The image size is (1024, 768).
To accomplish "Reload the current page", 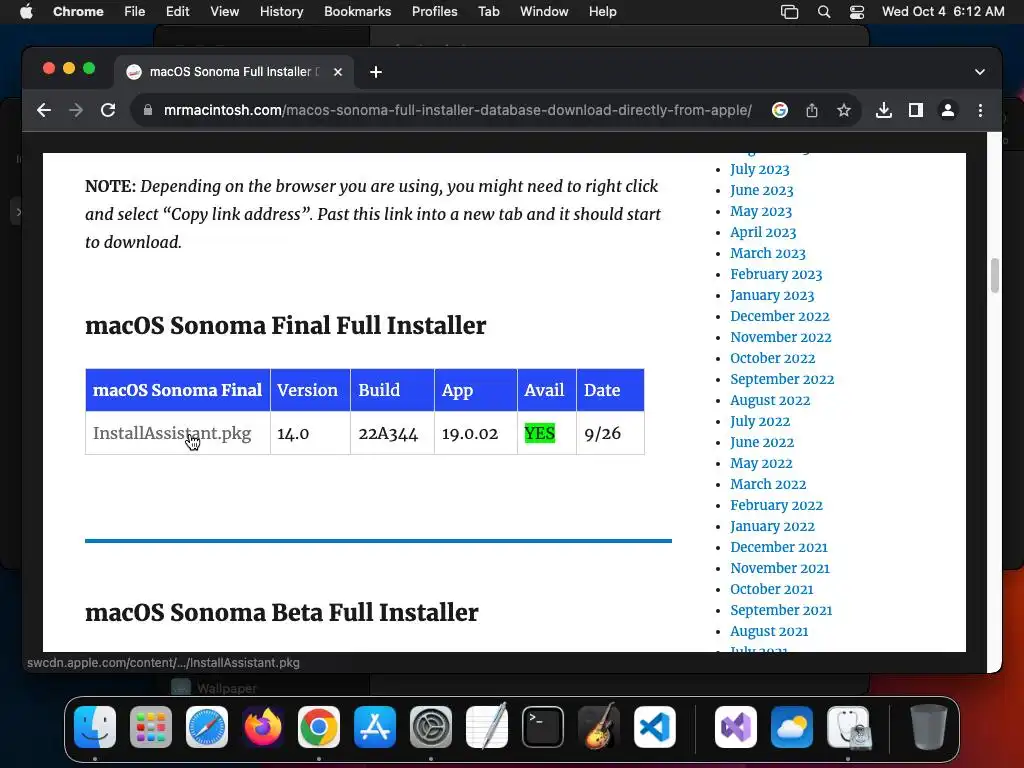I will coord(108,110).
